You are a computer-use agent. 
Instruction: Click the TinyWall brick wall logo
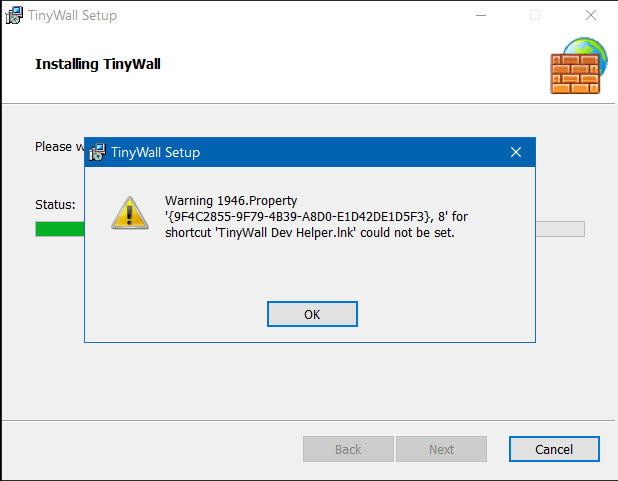pyautogui.click(x=579, y=66)
